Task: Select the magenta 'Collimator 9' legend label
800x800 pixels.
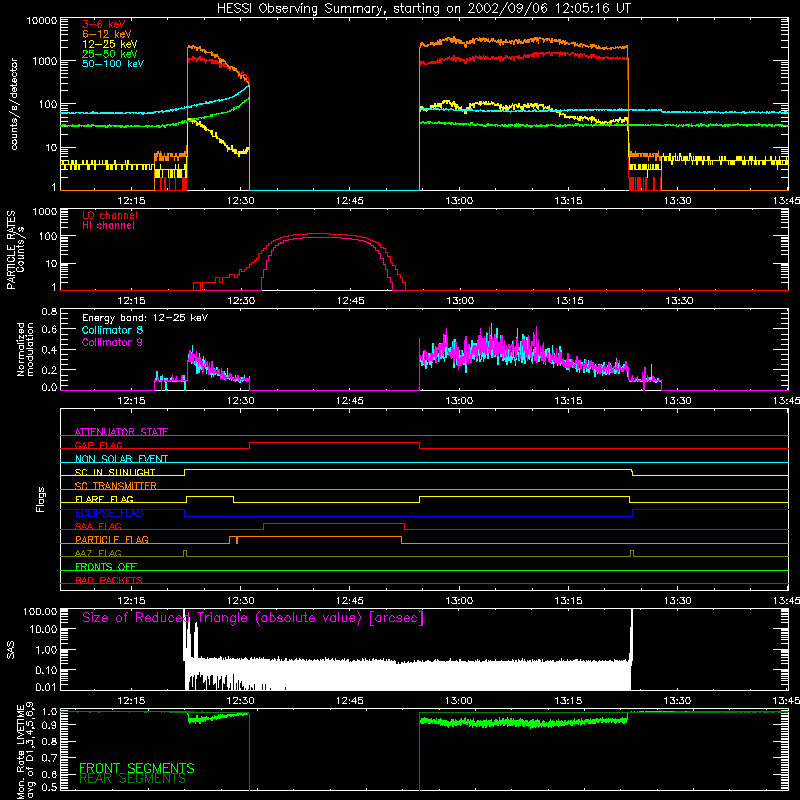Action: pos(112,342)
